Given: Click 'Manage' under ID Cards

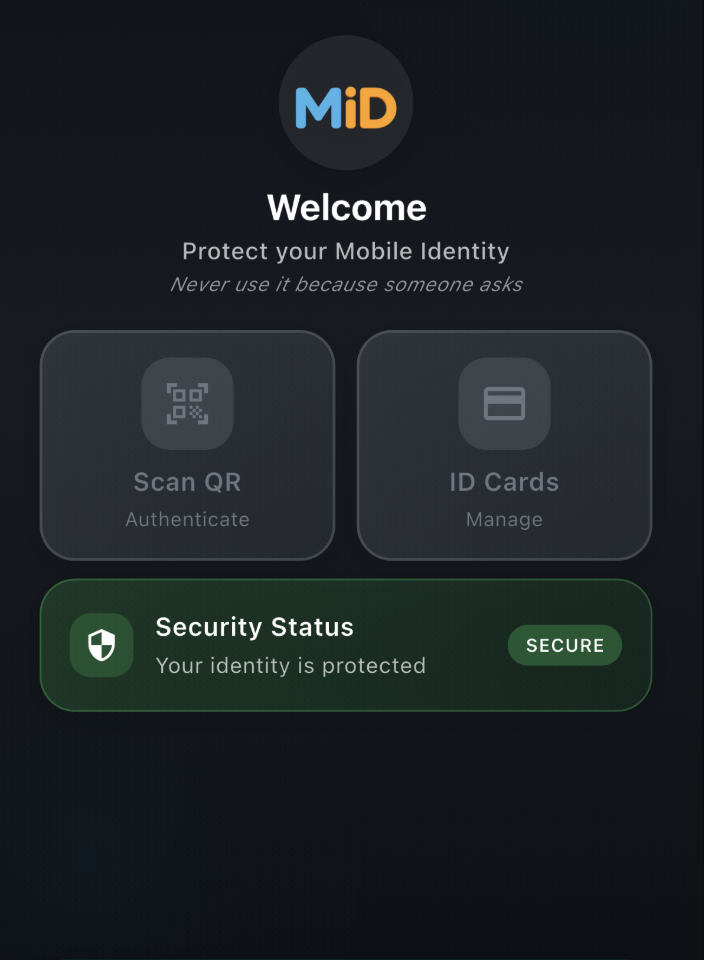Looking at the screenshot, I should tap(504, 520).
